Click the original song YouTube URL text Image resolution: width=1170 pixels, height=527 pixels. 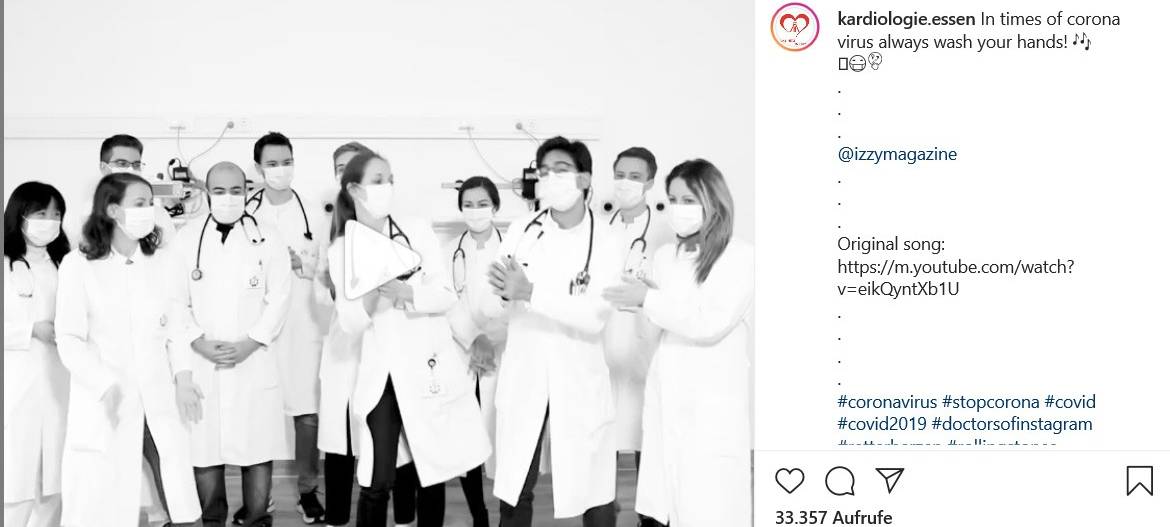click(956, 278)
